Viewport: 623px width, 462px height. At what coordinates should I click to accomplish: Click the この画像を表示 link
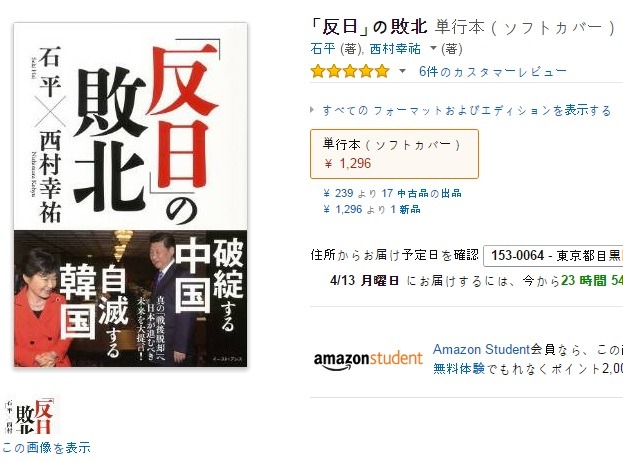point(46,448)
